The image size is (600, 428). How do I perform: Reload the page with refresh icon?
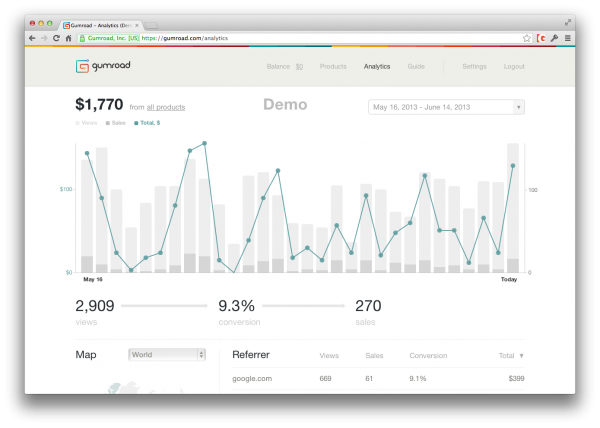56,38
